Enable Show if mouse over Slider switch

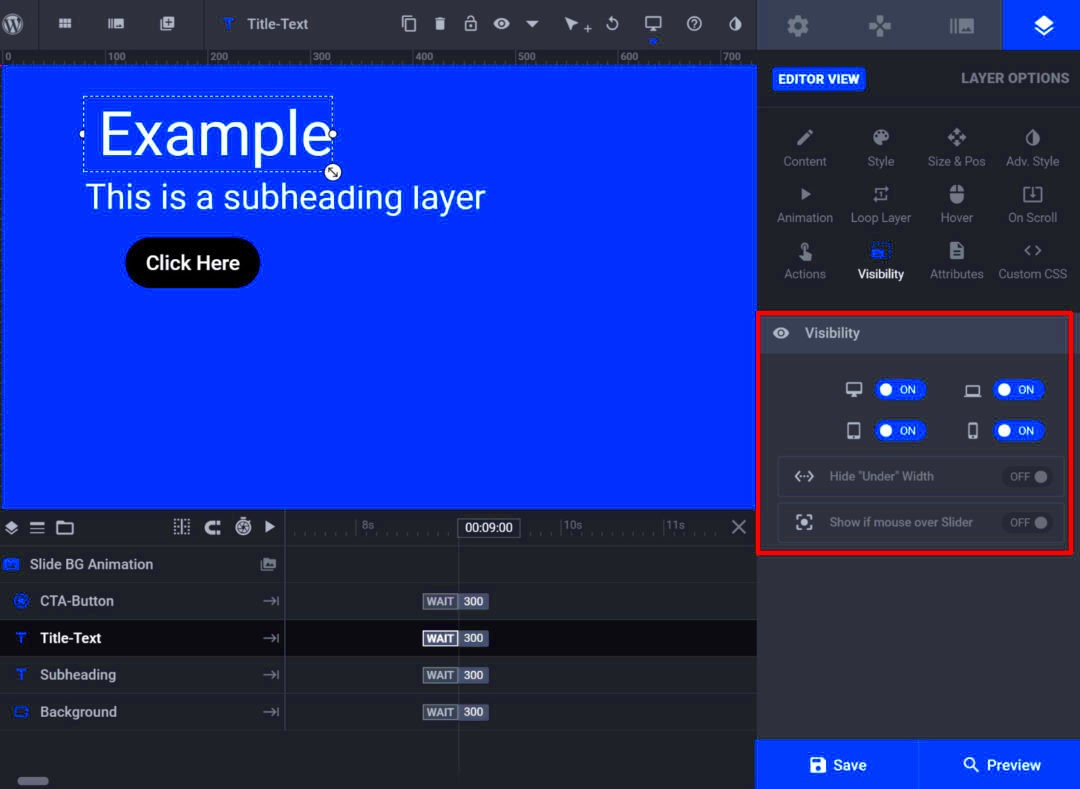(x=1028, y=523)
